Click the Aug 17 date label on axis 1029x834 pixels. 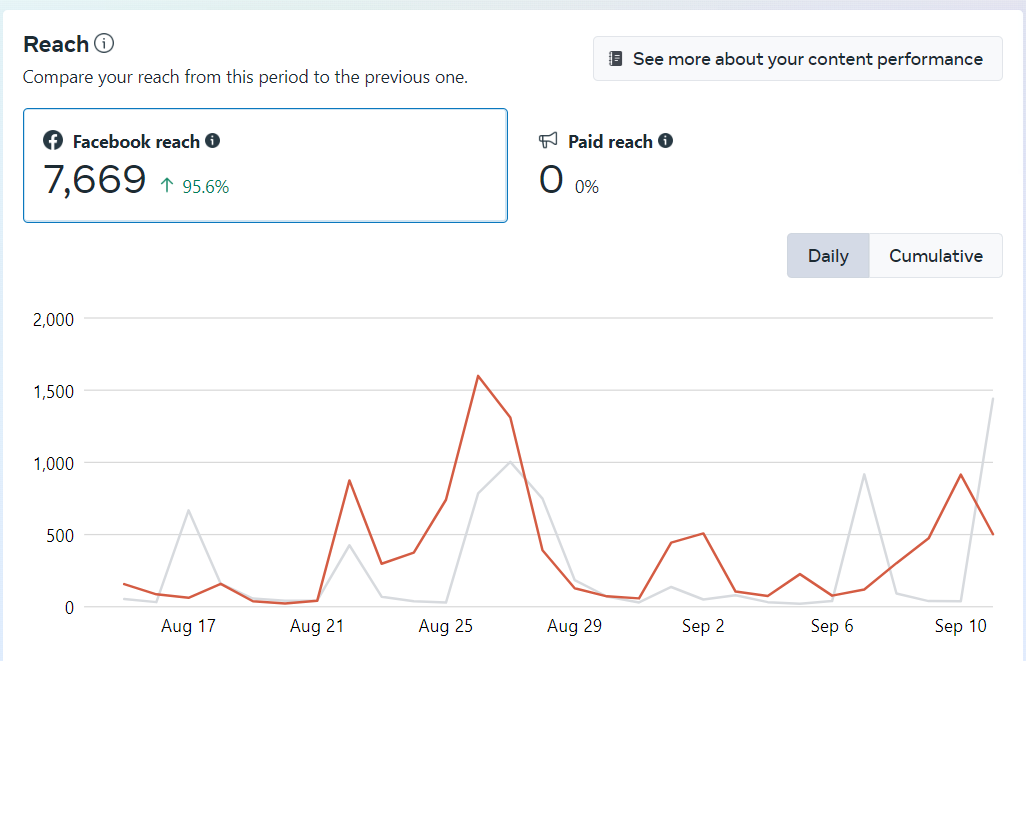click(188, 627)
